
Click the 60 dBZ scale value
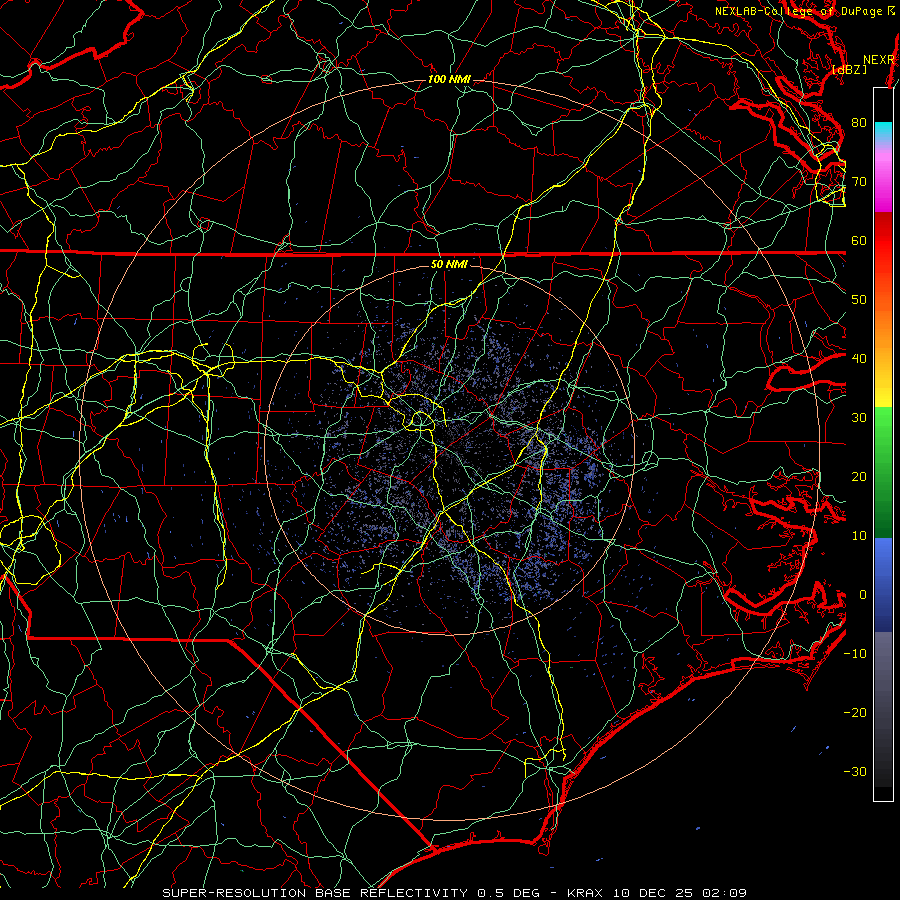859,240
